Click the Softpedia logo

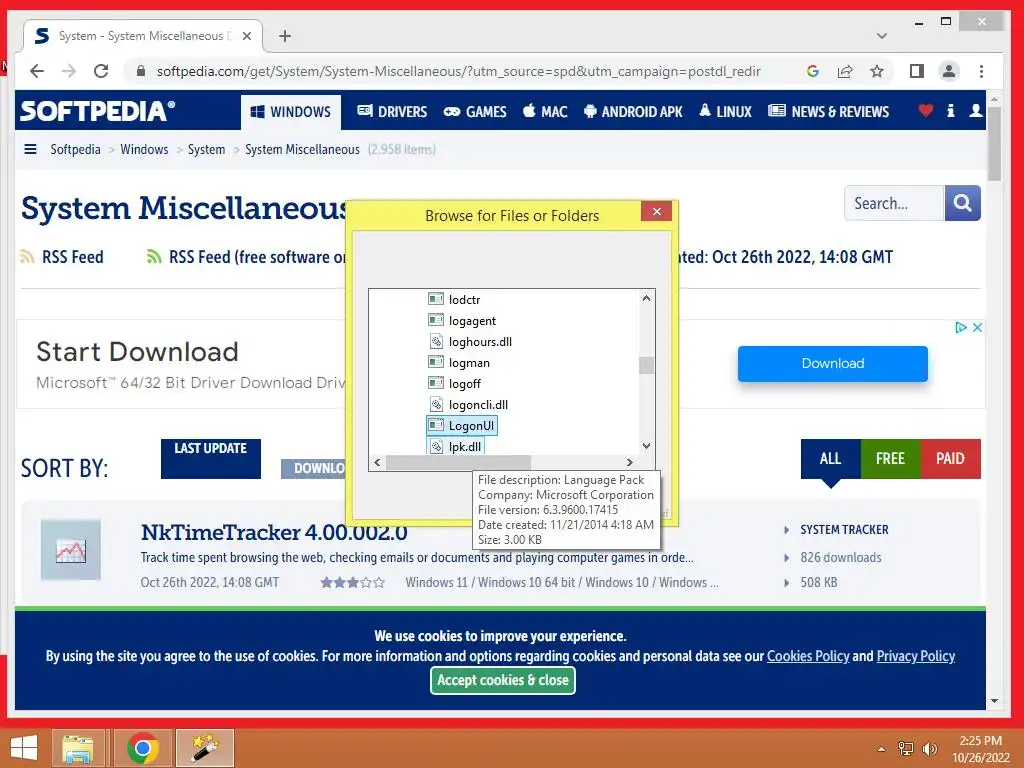coord(97,111)
